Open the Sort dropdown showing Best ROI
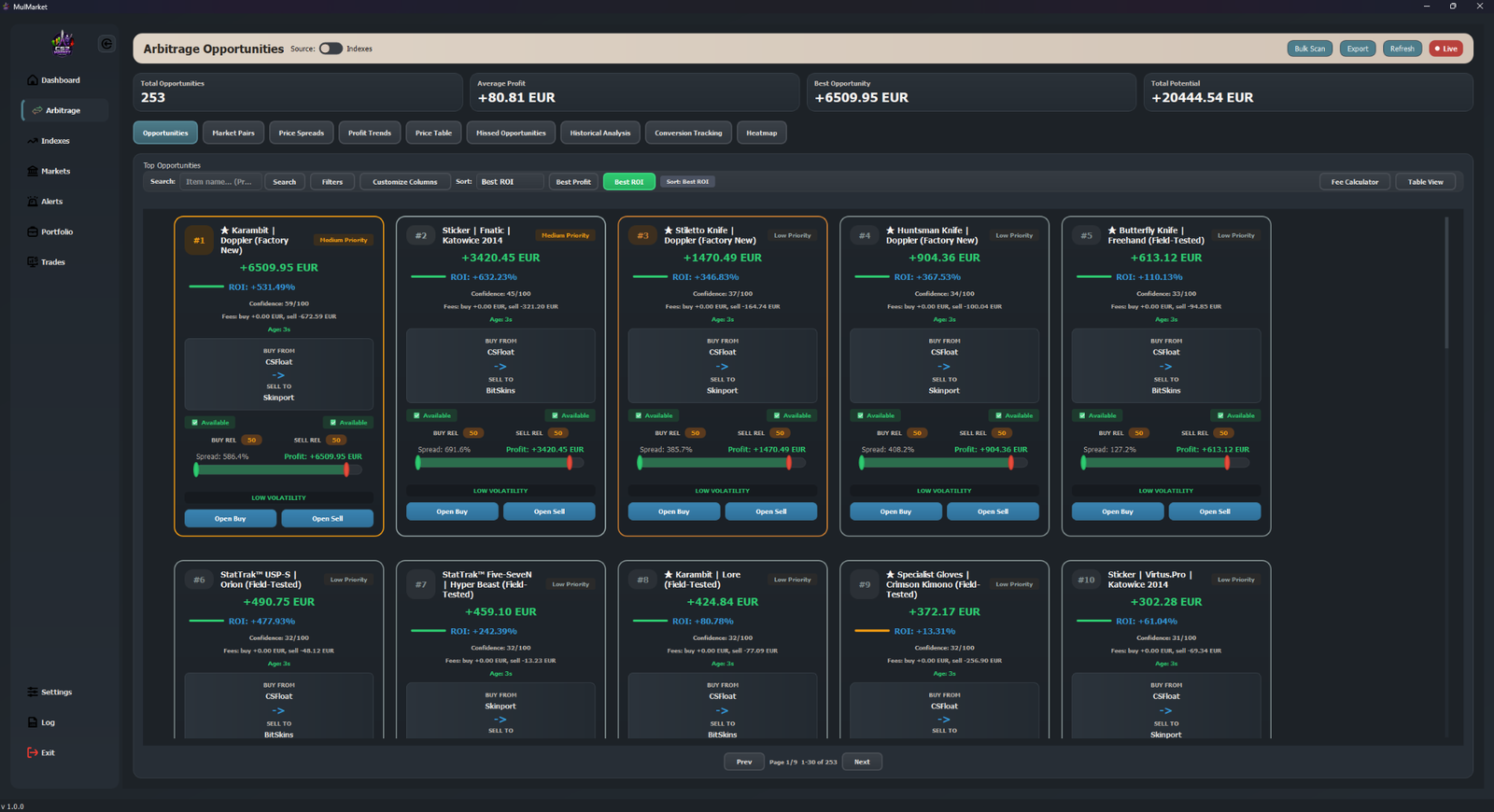The image size is (1494, 812). [510, 182]
